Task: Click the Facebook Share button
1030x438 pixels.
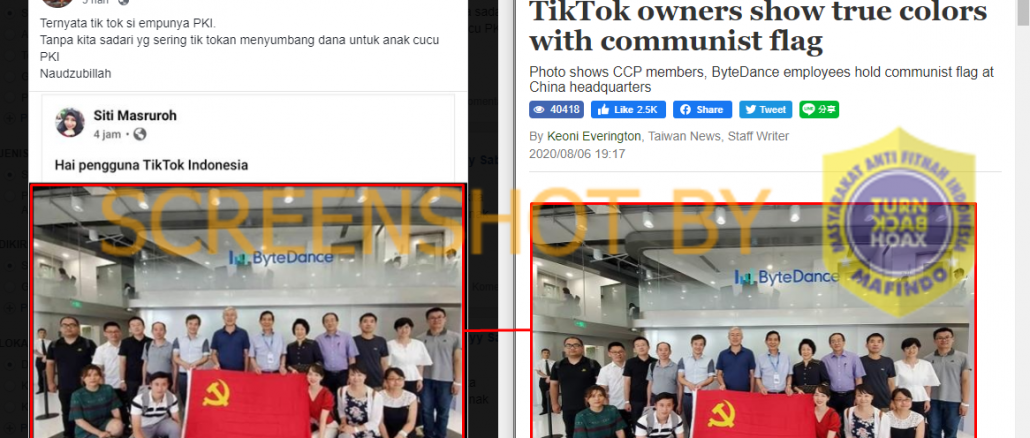Action: tap(702, 110)
